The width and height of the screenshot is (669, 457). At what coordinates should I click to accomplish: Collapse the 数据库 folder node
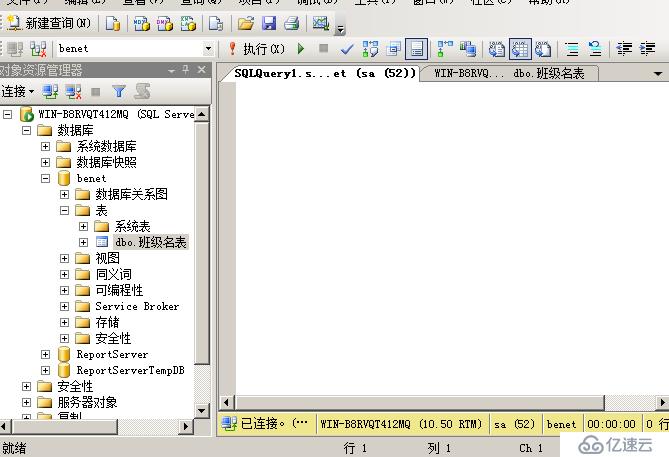(26, 130)
